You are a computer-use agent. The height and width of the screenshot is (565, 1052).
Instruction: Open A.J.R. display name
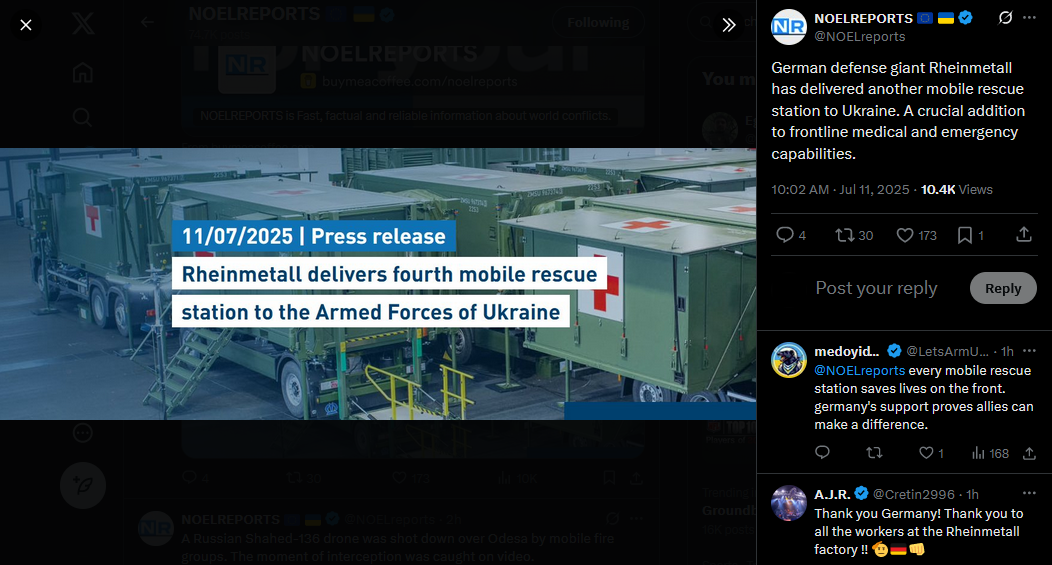coord(832,495)
